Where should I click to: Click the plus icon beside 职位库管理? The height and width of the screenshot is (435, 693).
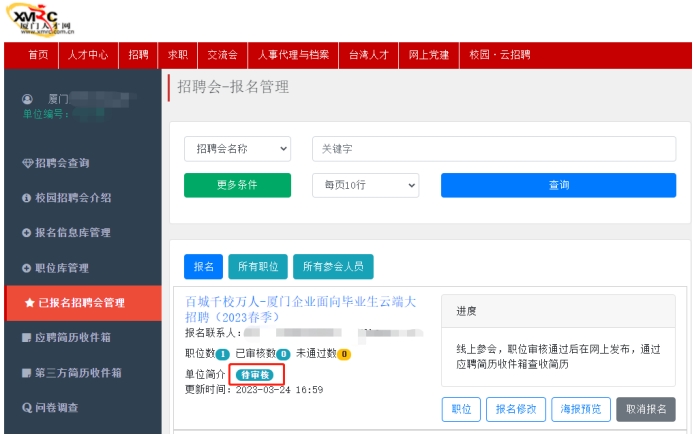27,268
